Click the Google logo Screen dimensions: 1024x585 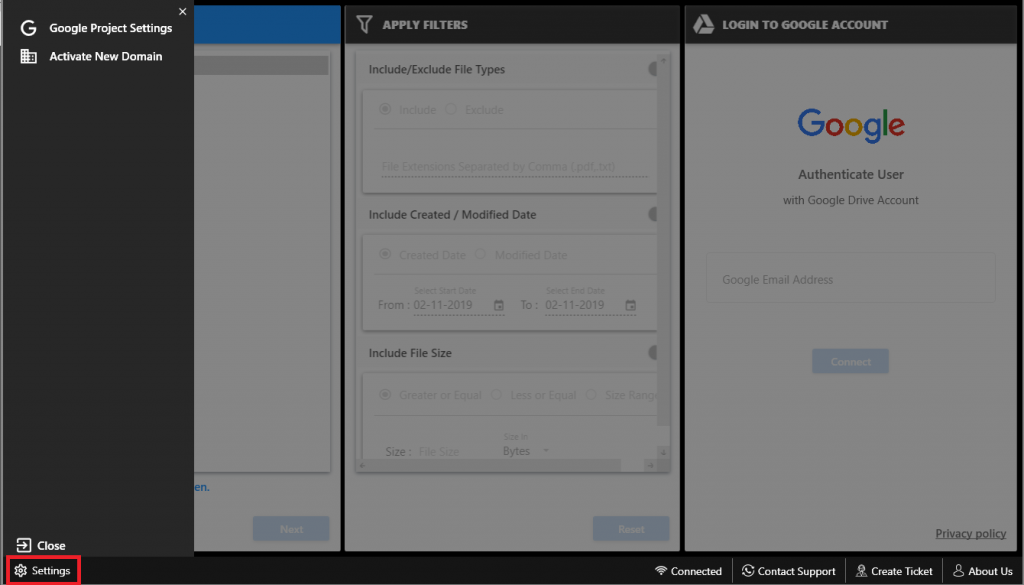pos(851,125)
